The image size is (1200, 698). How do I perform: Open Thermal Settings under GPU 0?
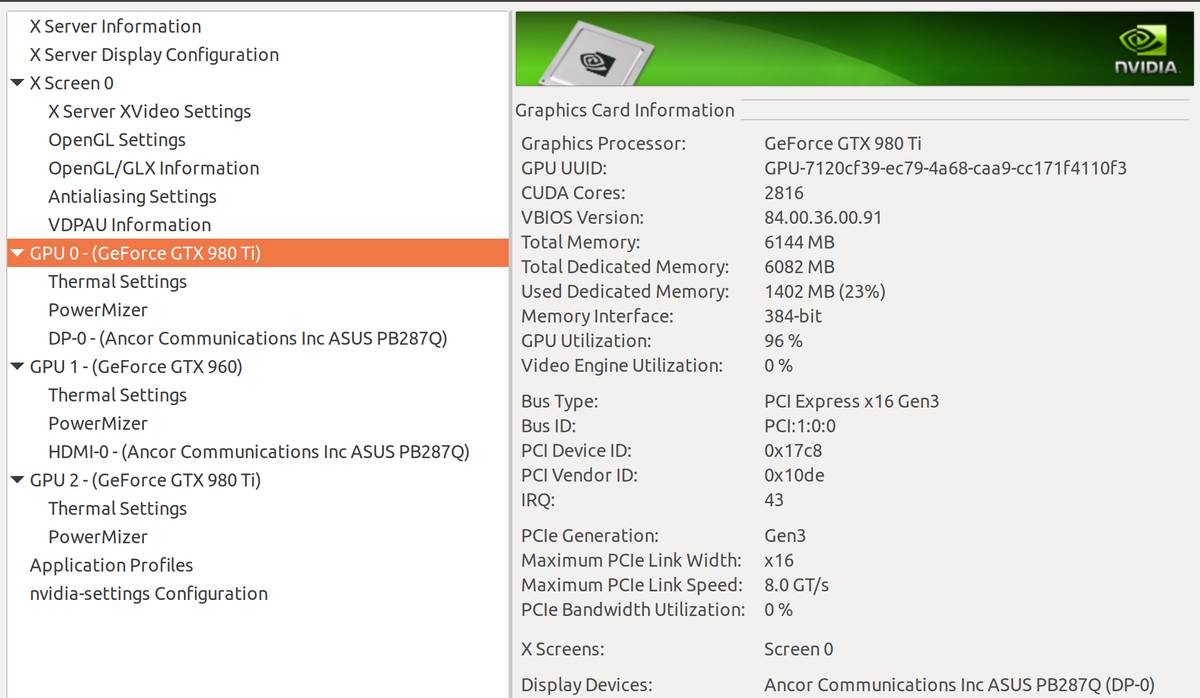click(117, 282)
